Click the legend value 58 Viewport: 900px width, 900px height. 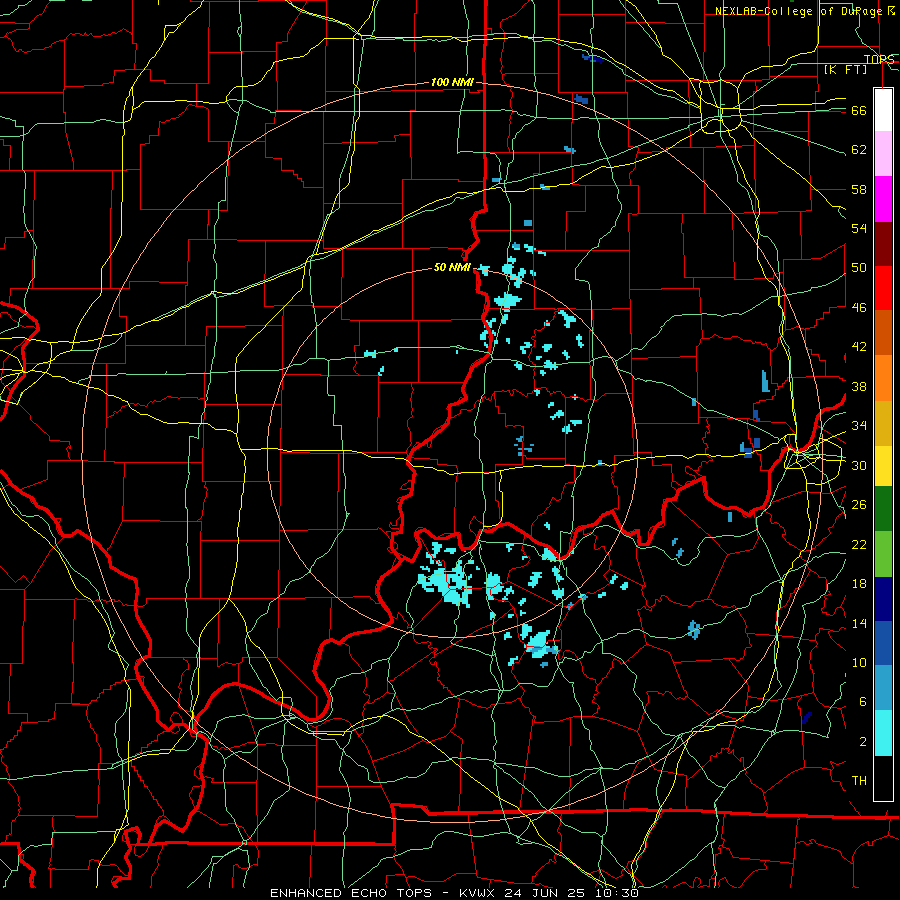point(859,189)
